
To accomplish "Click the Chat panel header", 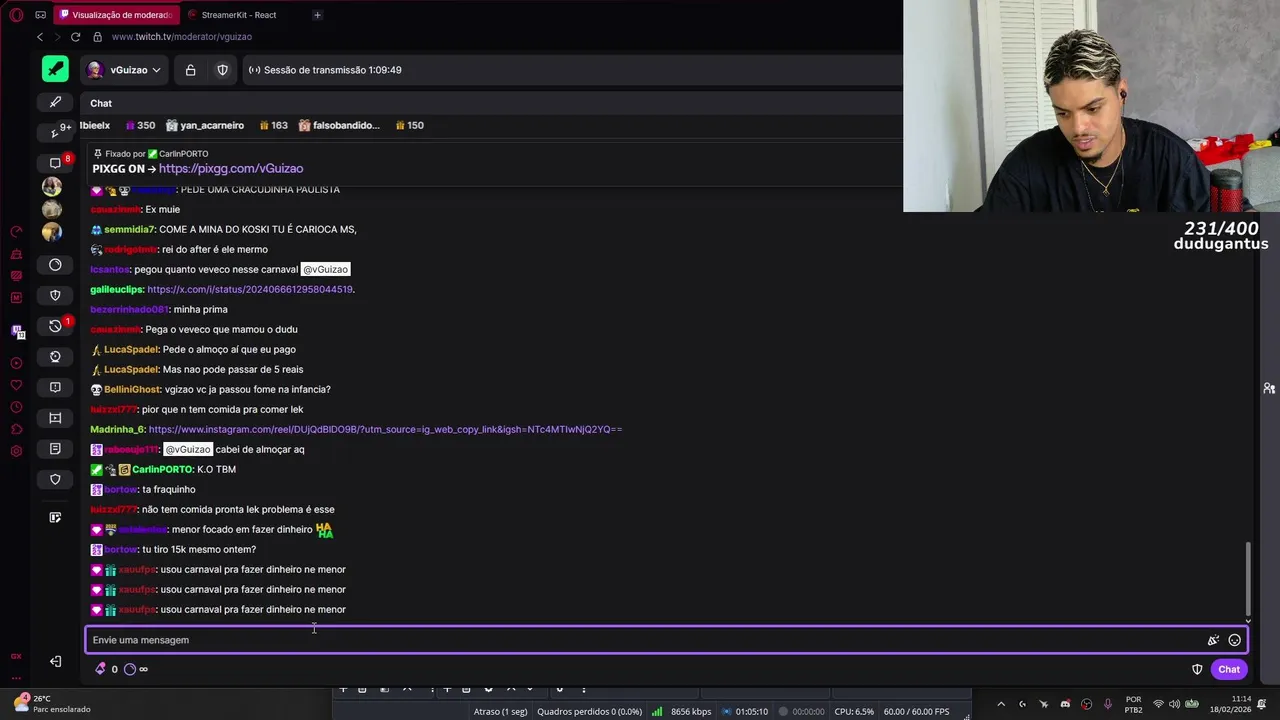I will (x=101, y=103).
